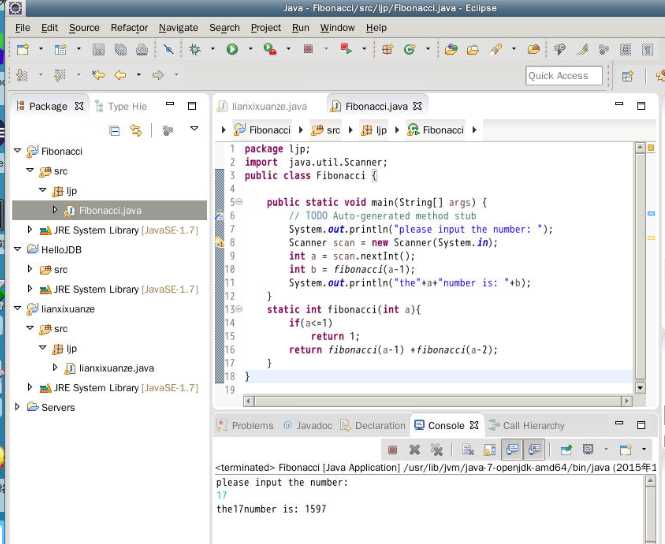Click the Save disk icon
The height and width of the screenshot is (544, 665).
[98, 50]
